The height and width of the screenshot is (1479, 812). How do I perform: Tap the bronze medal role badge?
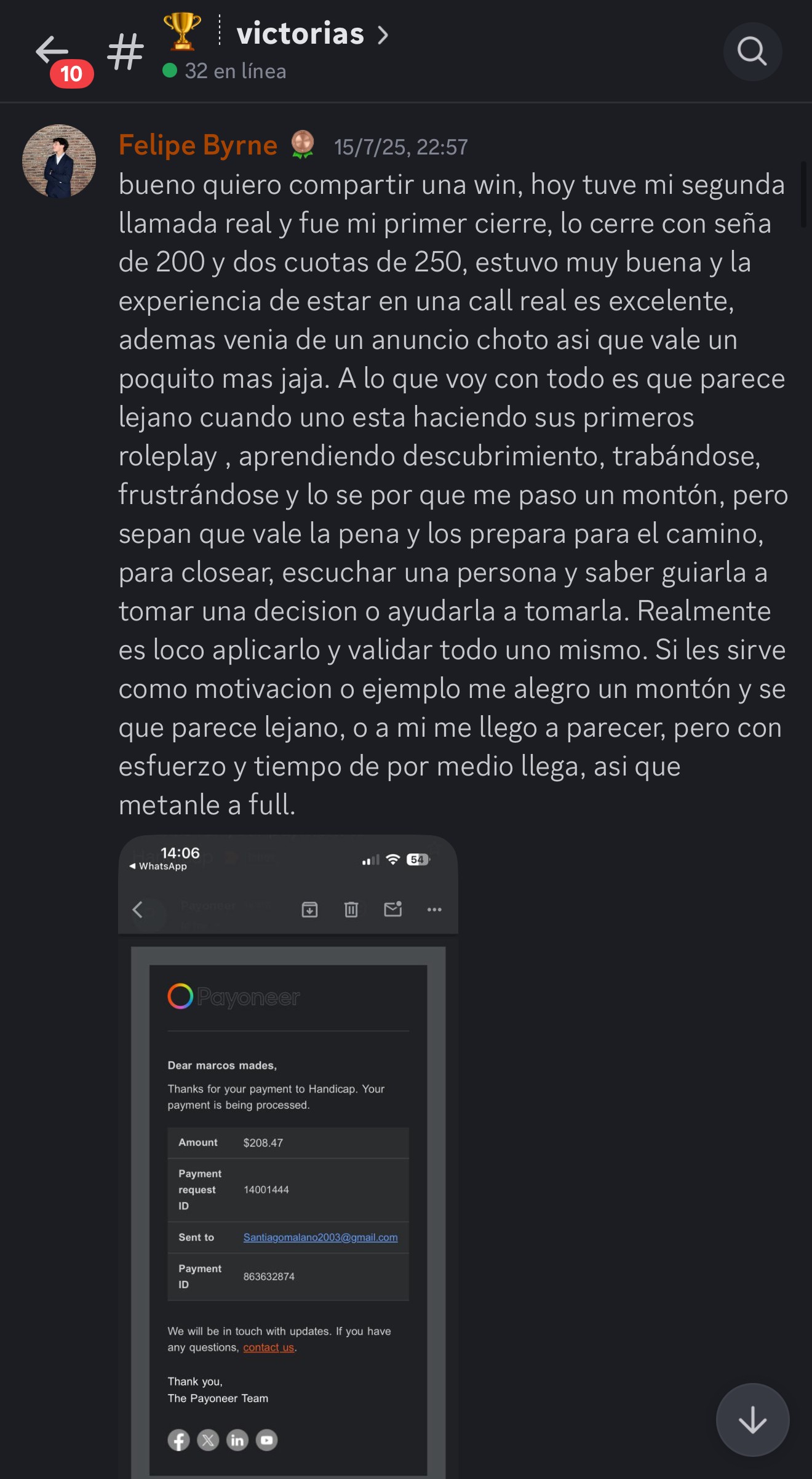pos(302,145)
